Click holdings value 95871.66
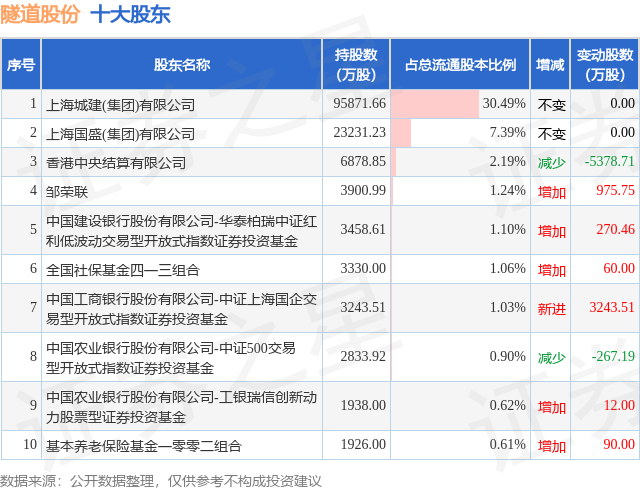Image resolution: width=640 pixels, height=490 pixels. [x=359, y=103]
